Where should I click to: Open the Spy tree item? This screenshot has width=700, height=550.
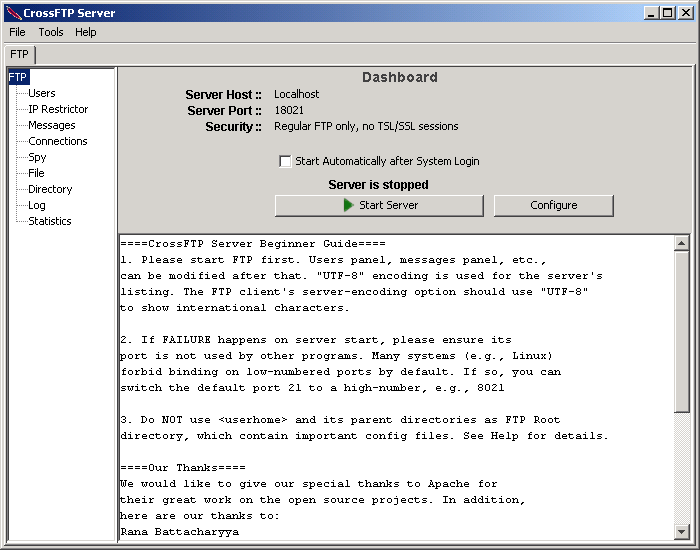click(37, 158)
